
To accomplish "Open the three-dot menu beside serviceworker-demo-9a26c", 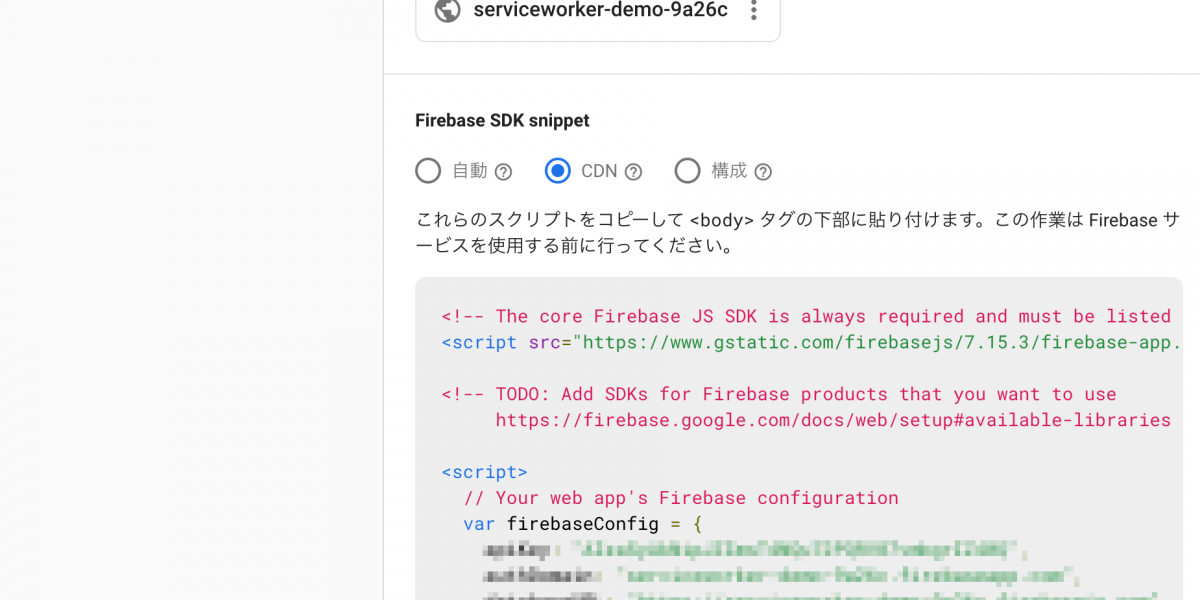I will tap(754, 11).
